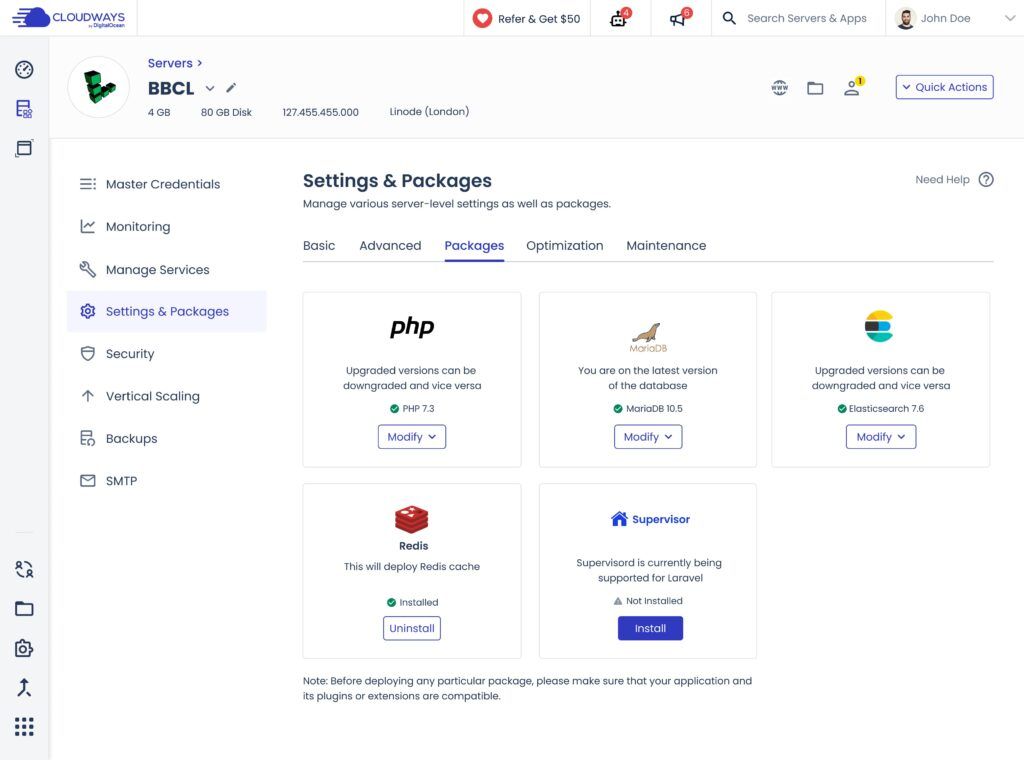
Task: Open Security in the sidebar
Action: [x=167, y=354]
